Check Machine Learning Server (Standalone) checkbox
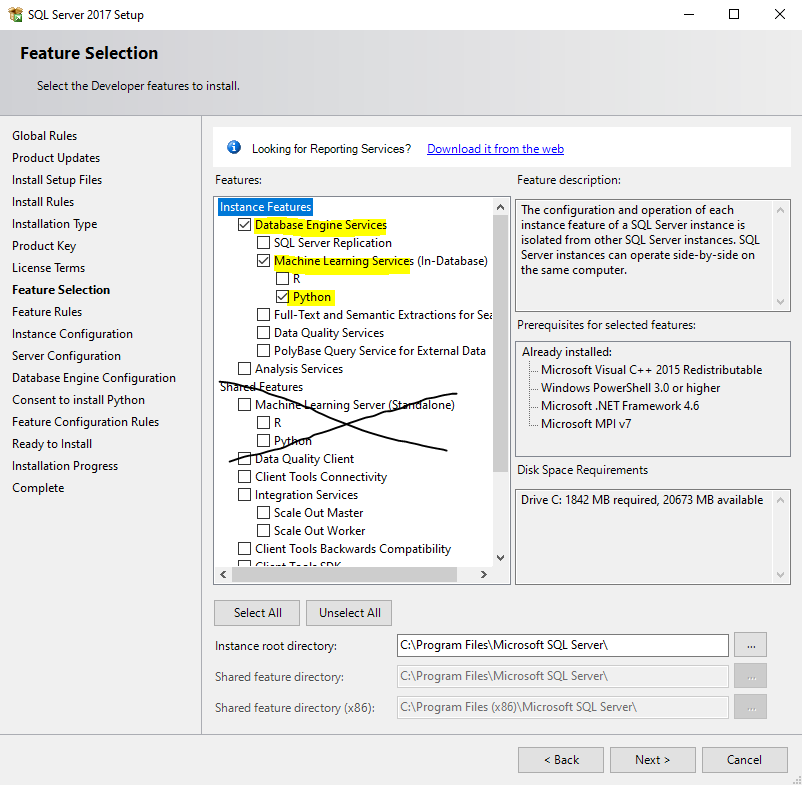The image size is (802, 785). (244, 405)
